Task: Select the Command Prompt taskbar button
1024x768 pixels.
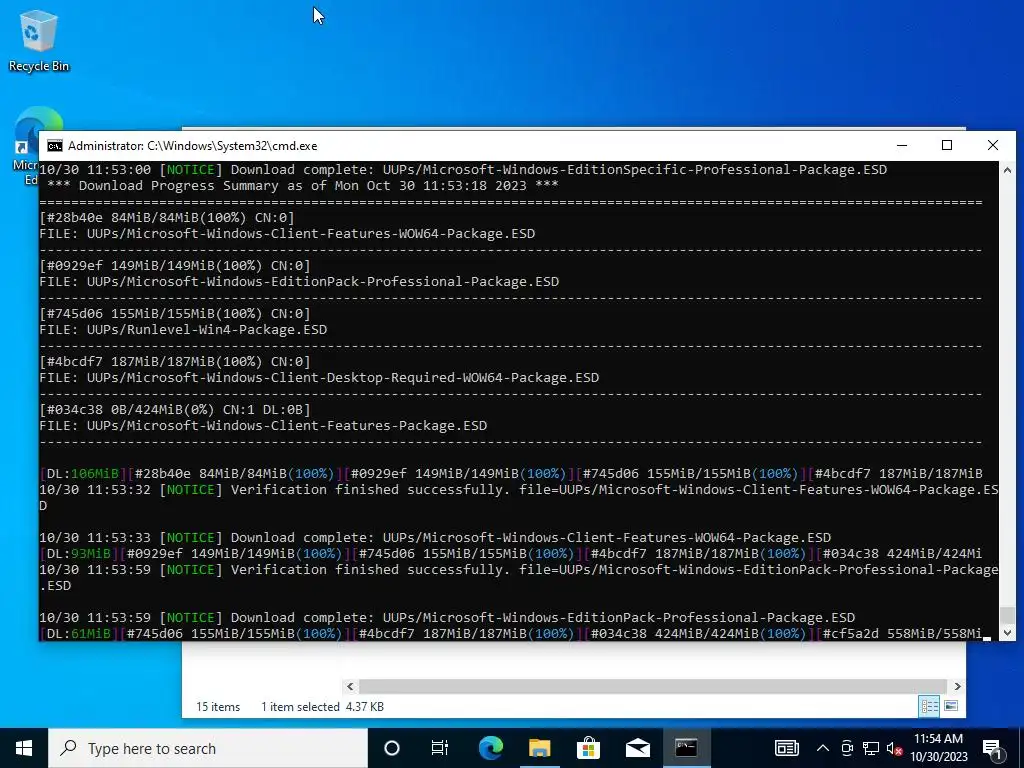Action: click(686, 748)
